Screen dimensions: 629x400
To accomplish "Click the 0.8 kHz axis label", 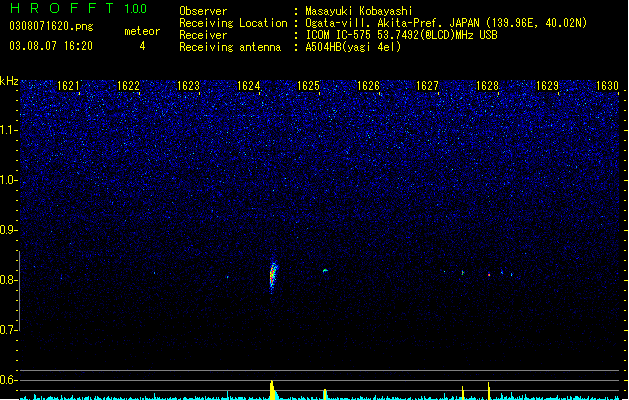I will (8, 280).
